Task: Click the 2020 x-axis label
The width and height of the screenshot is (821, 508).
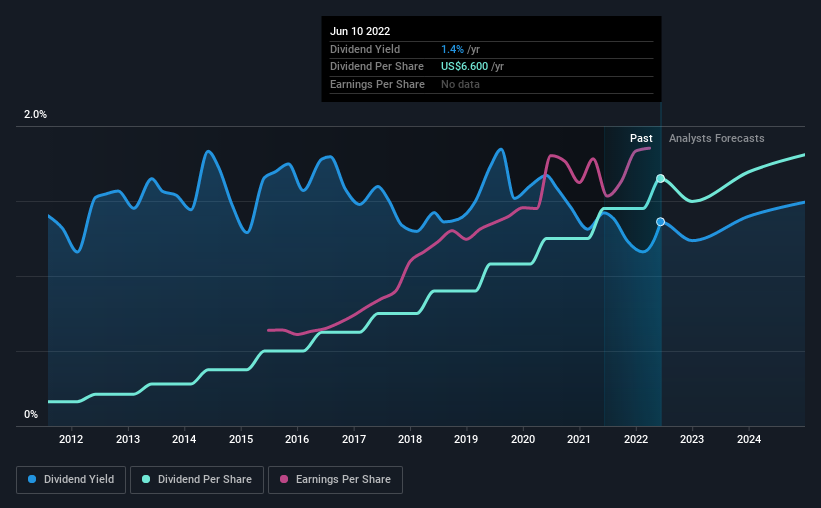Action: click(x=523, y=439)
